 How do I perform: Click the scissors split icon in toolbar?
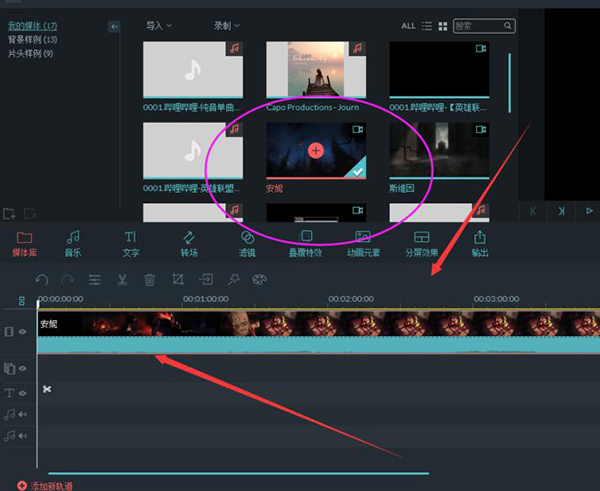122,281
